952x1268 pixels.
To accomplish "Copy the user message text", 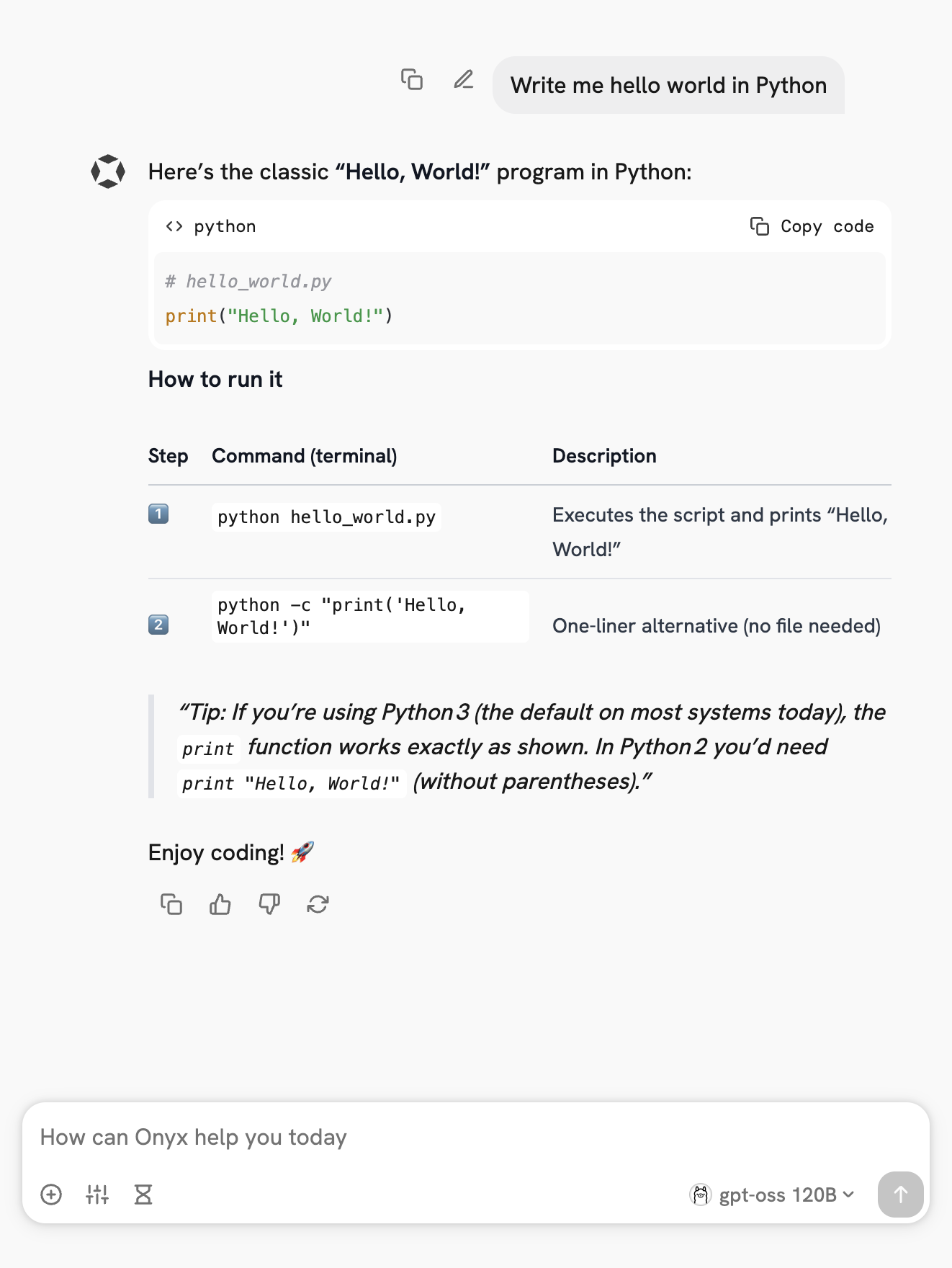I will [412, 79].
